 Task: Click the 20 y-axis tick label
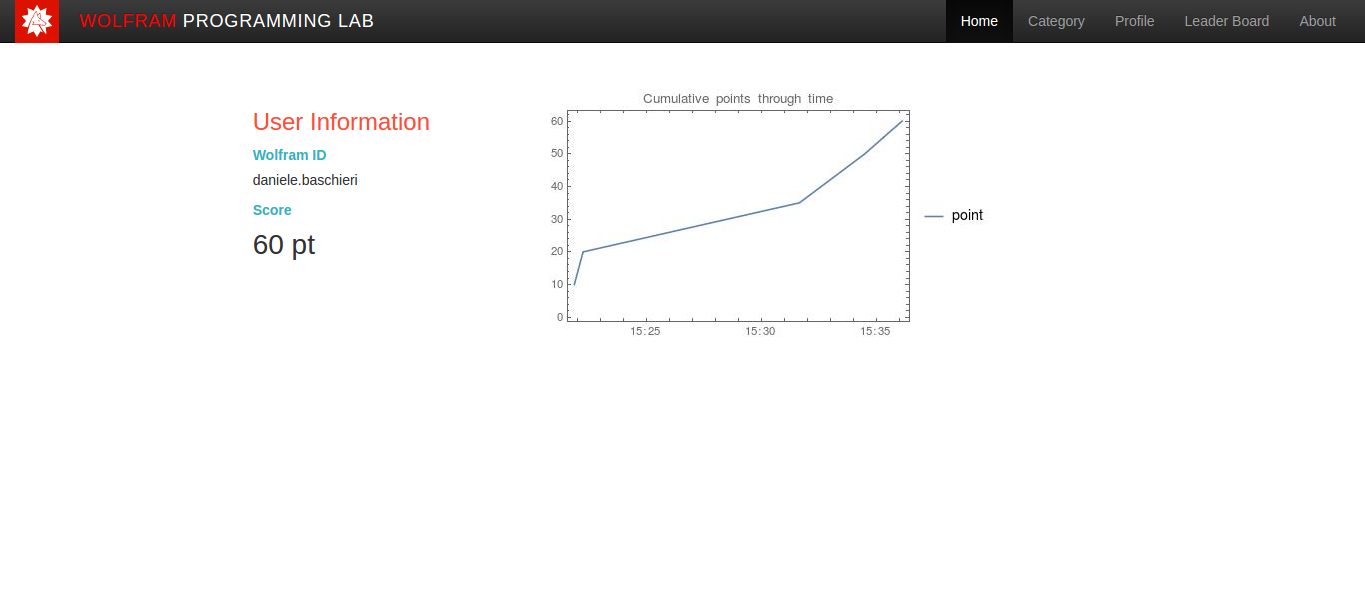click(557, 251)
